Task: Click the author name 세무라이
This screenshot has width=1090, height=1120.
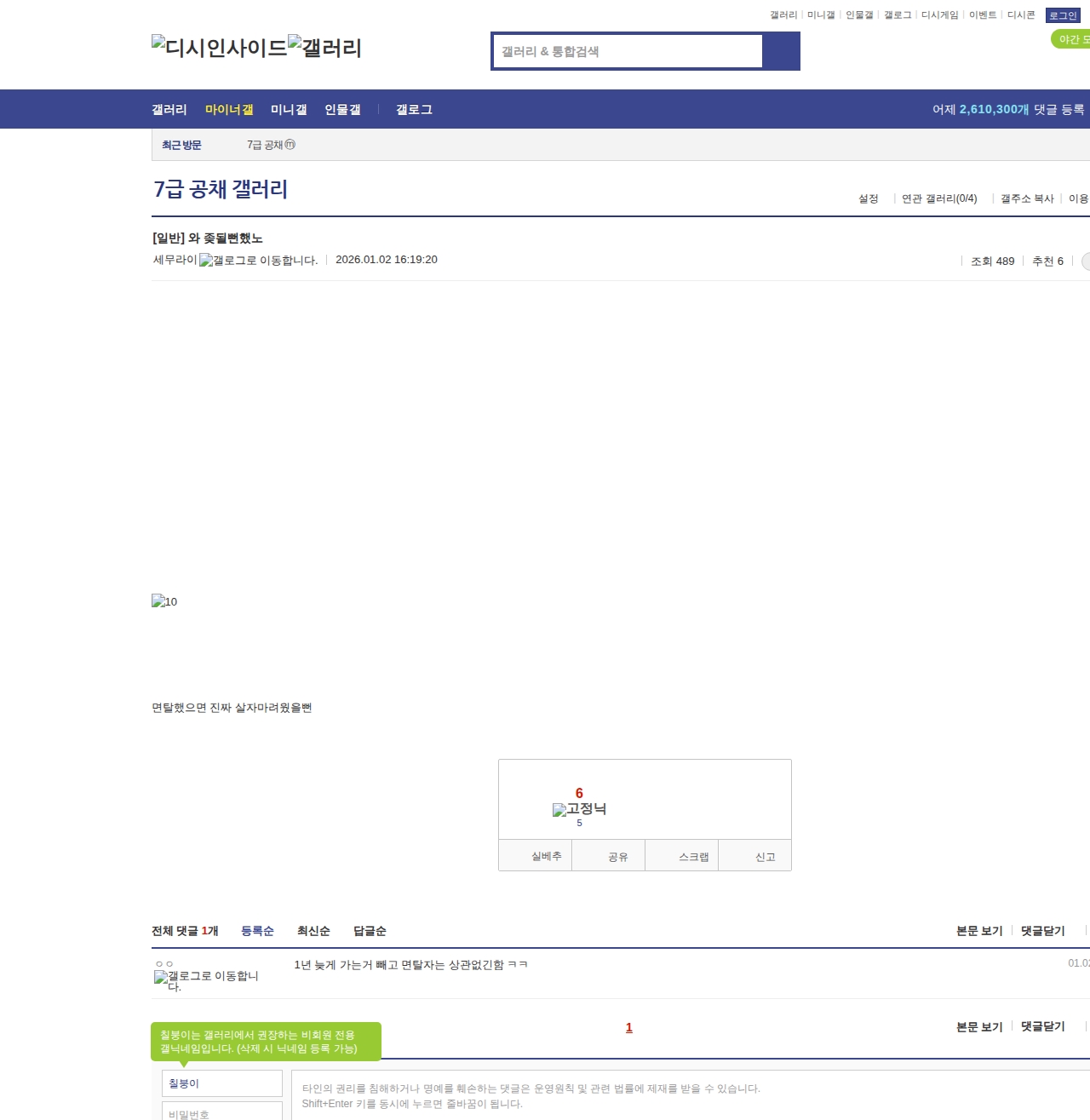Action: [x=175, y=260]
